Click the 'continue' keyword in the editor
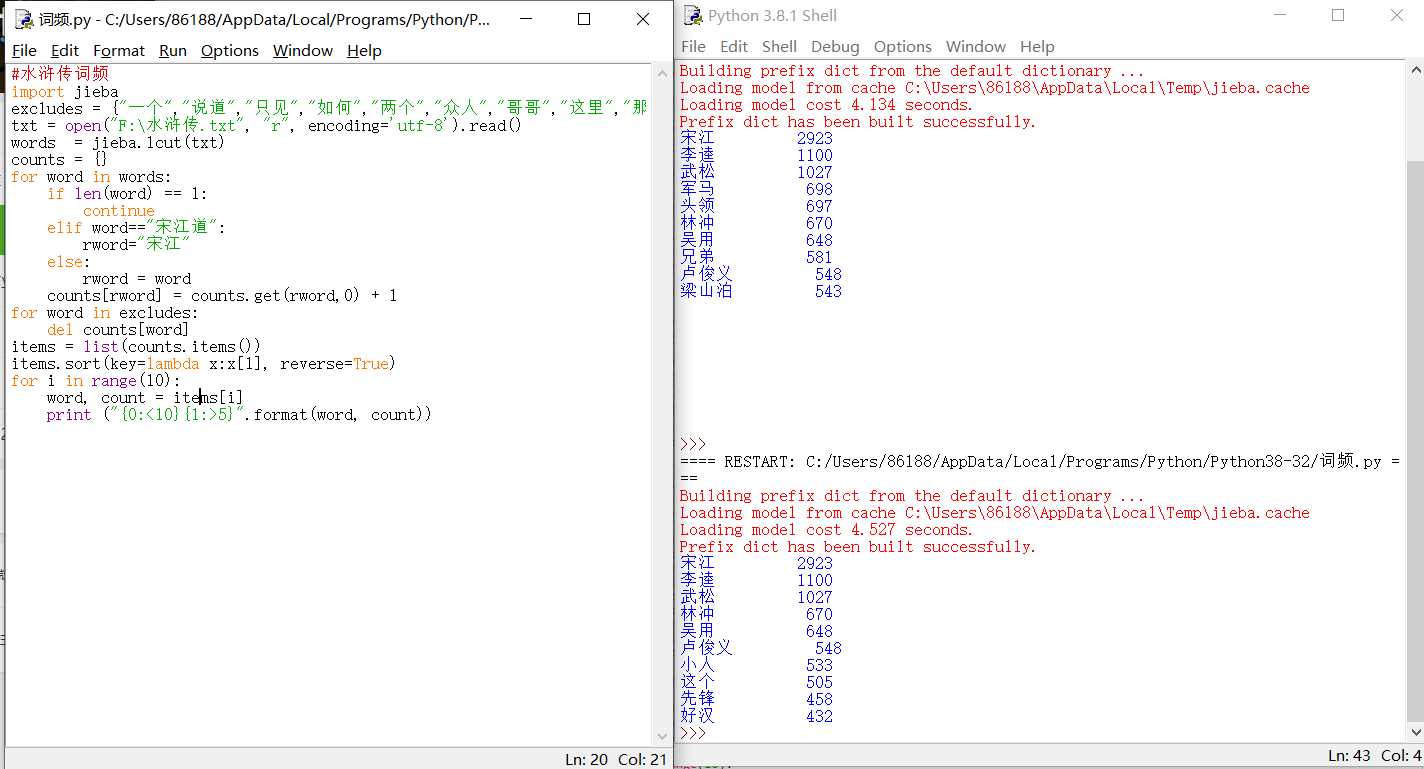The height and width of the screenshot is (769, 1424). 119,211
